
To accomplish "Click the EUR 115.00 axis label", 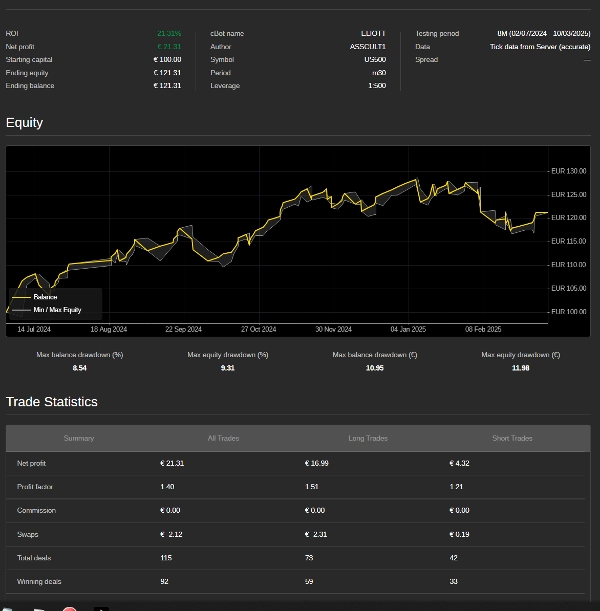I will click(568, 241).
